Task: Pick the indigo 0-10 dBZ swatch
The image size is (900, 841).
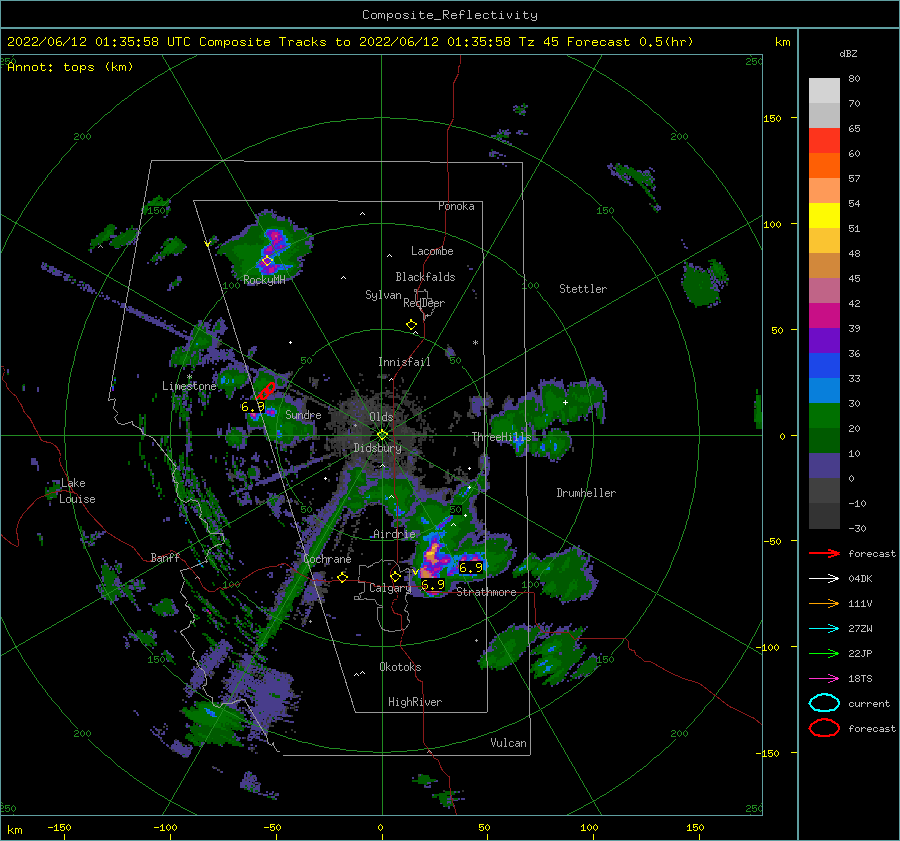Action: (824, 466)
